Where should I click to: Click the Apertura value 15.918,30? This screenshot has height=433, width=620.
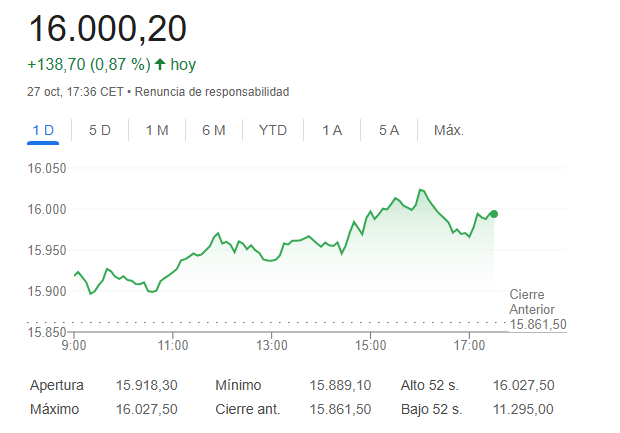pyautogui.click(x=147, y=385)
